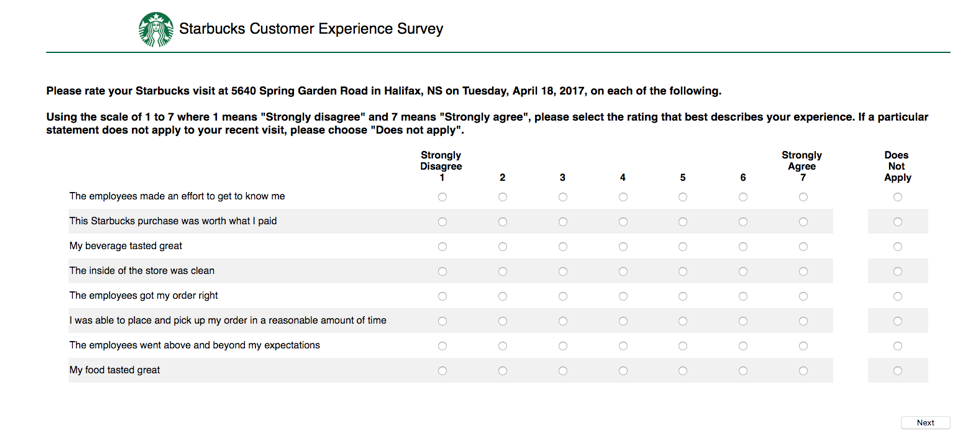
Task: Choose 1 for 'inside of the store was clean'
Action: click(x=442, y=271)
